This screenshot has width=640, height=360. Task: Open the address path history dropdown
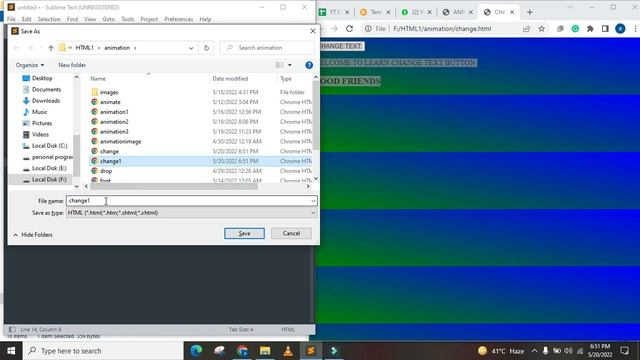(x=191, y=48)
